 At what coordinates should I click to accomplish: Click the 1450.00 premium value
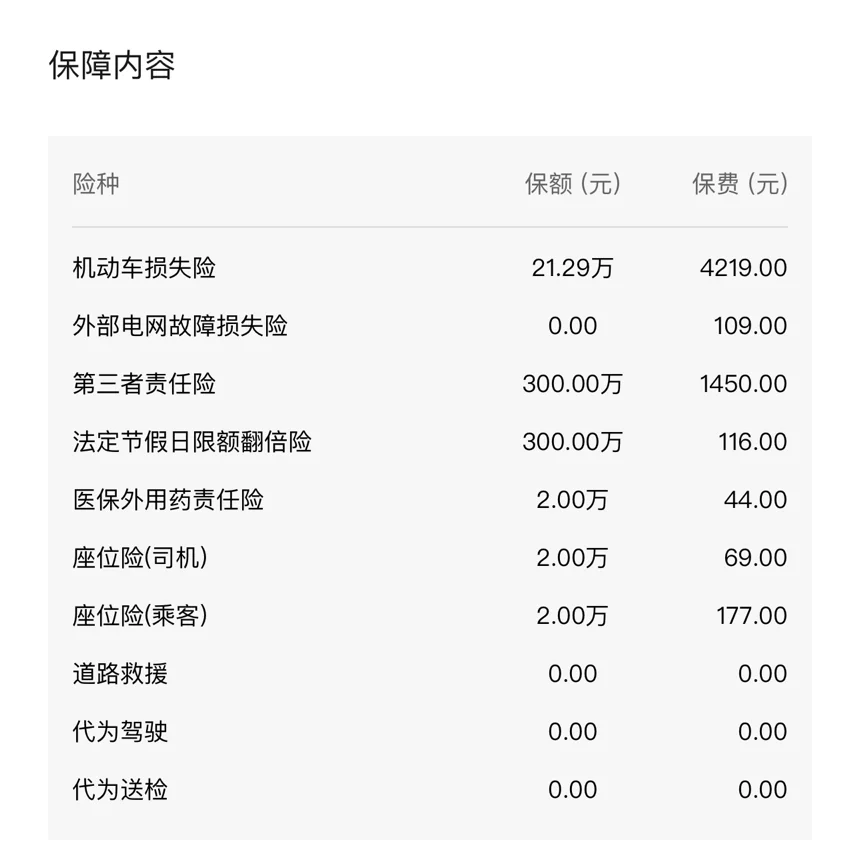tap(744, 384)
